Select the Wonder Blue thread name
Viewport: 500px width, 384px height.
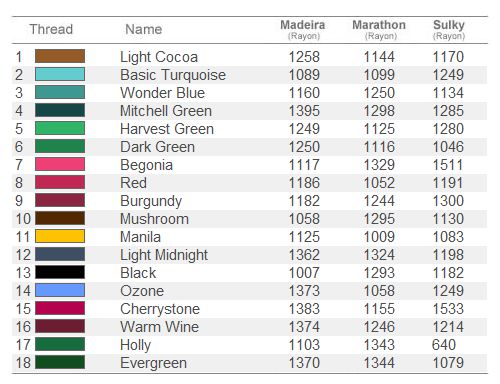163,93
